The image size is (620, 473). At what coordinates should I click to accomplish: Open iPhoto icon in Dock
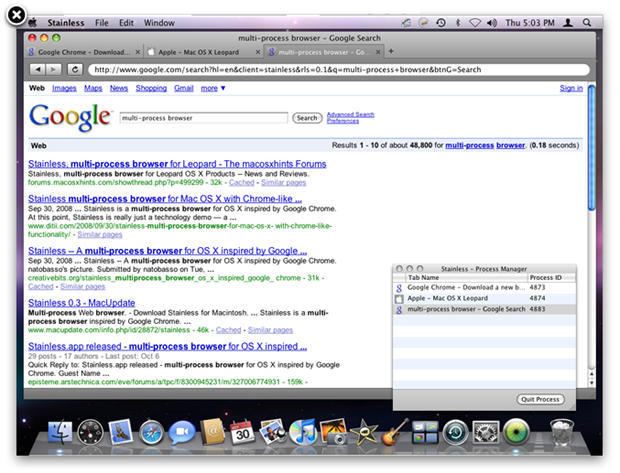334,432
